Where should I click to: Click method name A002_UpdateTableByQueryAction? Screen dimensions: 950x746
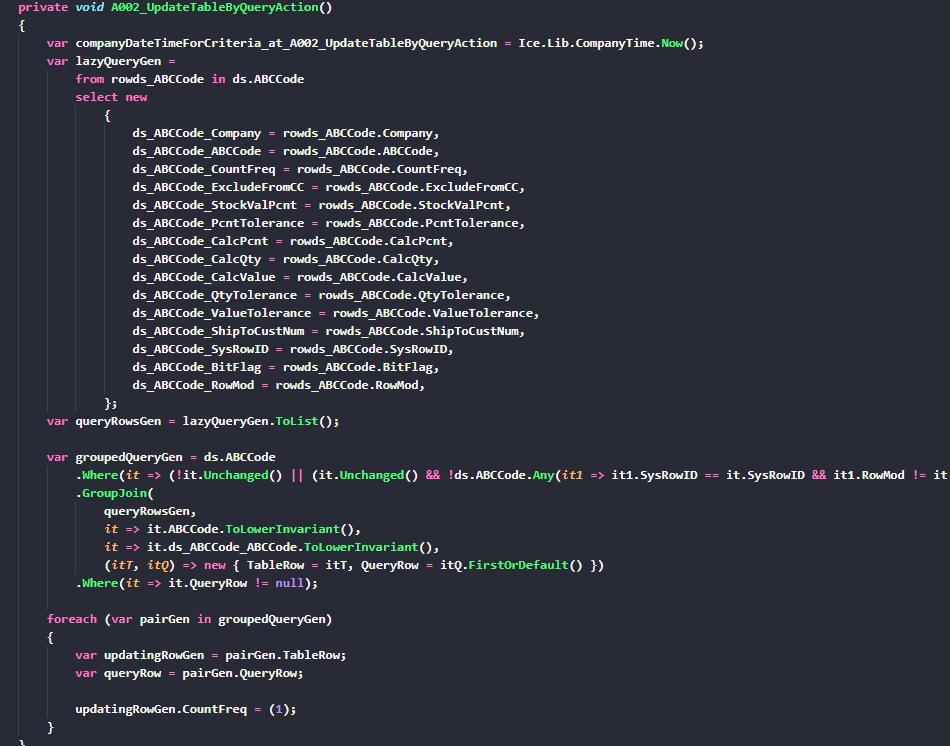coord(214,7)
